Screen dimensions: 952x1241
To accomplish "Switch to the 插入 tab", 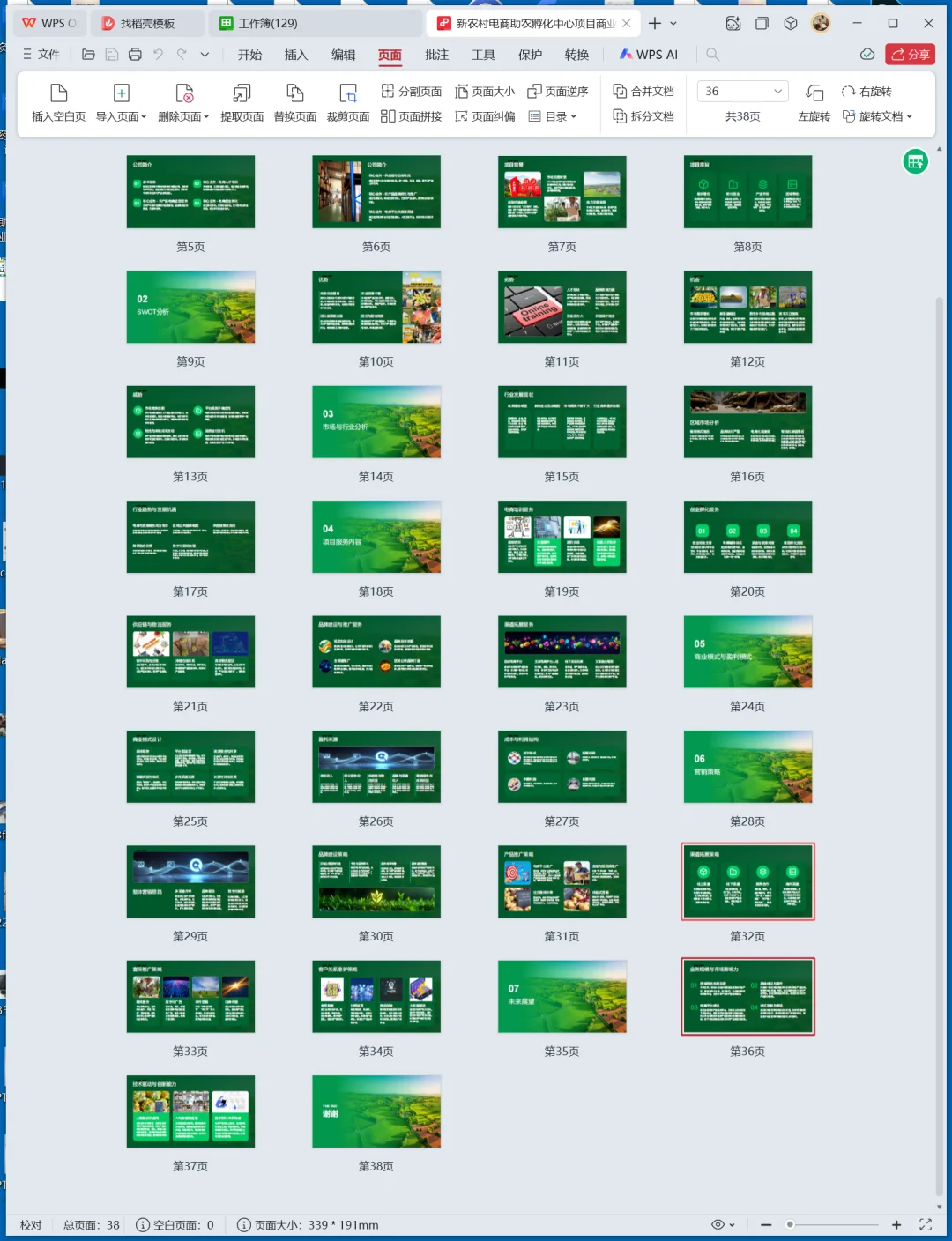I will [x=296, y=55].
